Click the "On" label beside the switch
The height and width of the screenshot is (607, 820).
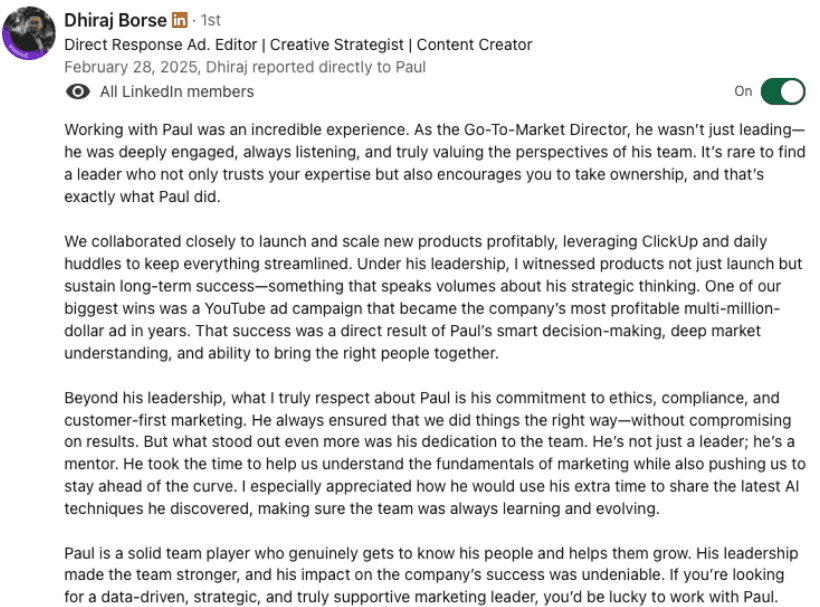tap(743, 91)
